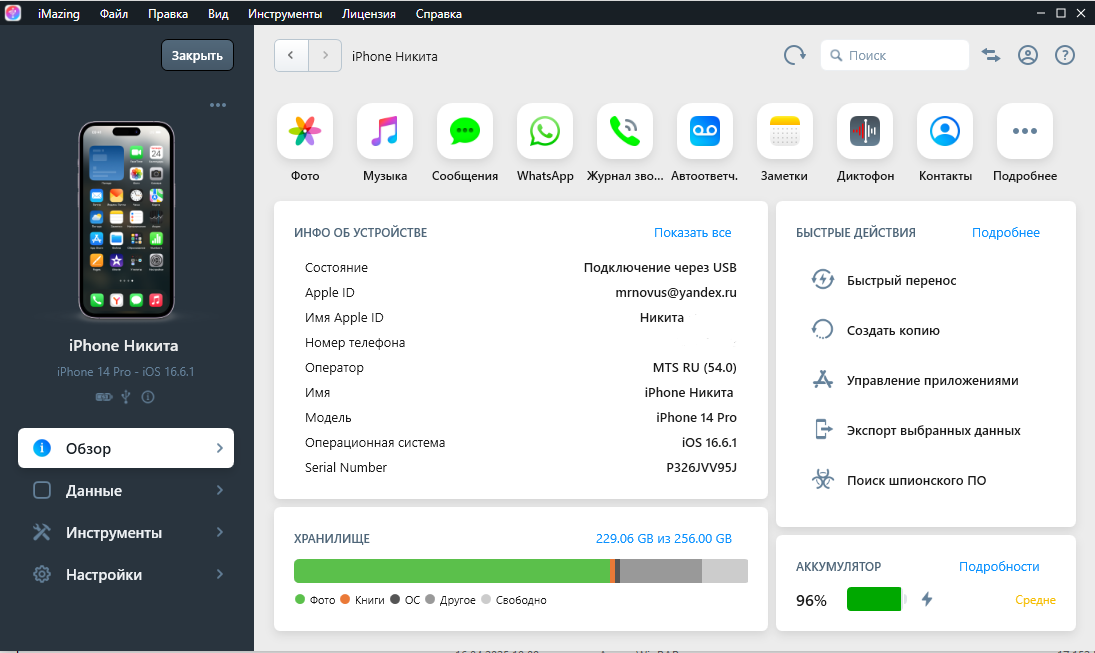Viewport: 1095px width, 653px height.
Task: Open the Инструменты menu in menu bar
Action: pos(285,14)
